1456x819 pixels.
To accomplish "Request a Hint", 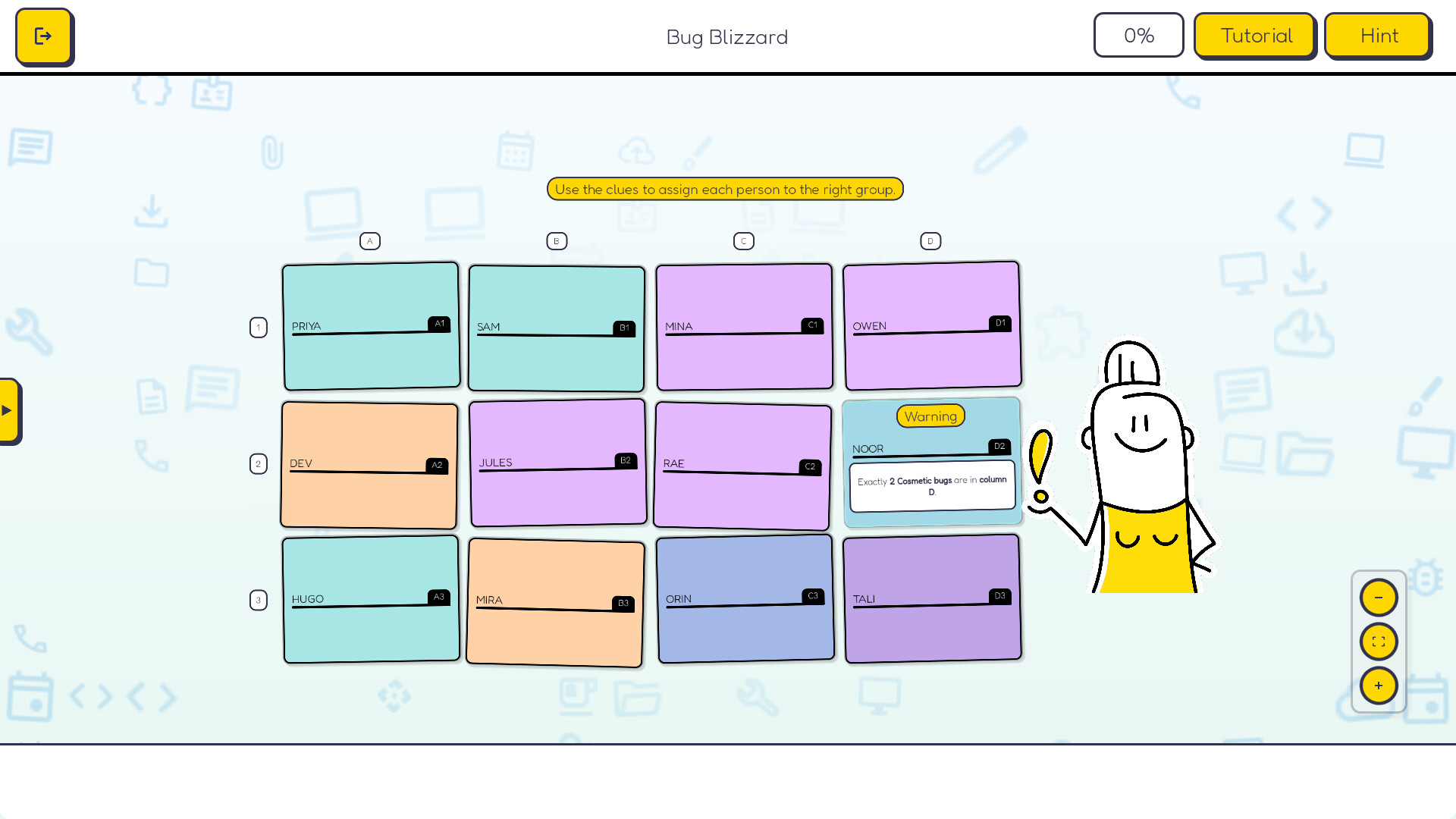I will [1378, 35].
